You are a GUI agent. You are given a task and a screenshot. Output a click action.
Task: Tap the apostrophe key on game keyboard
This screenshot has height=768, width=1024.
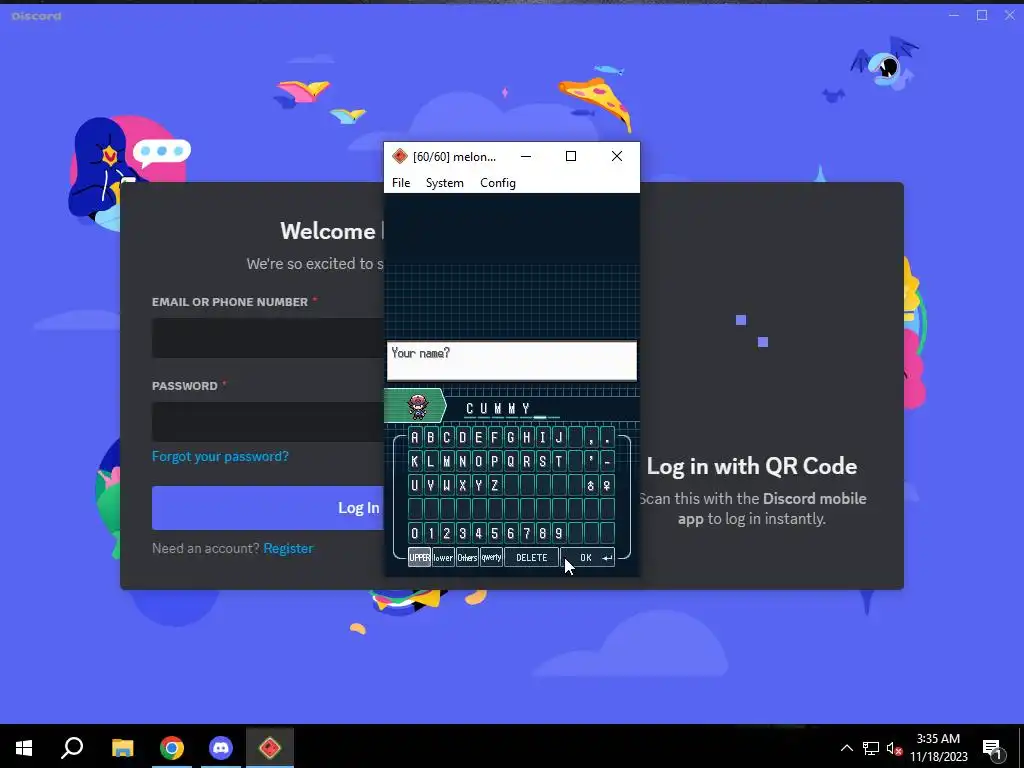pyautogui.click(x=591, y=461)
